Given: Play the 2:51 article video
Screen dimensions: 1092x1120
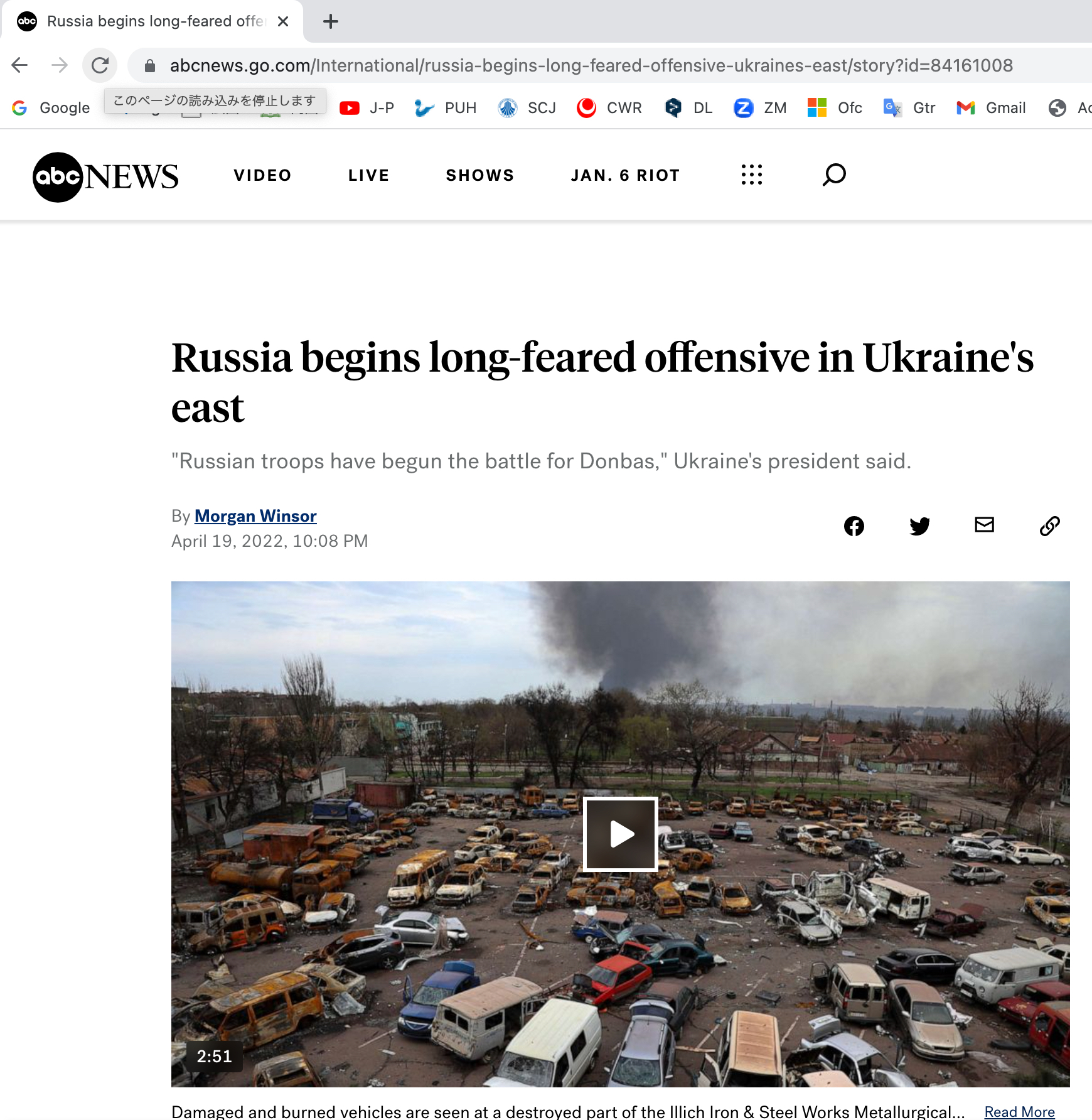Looking at the screenshot, I should tap(621, 834).
